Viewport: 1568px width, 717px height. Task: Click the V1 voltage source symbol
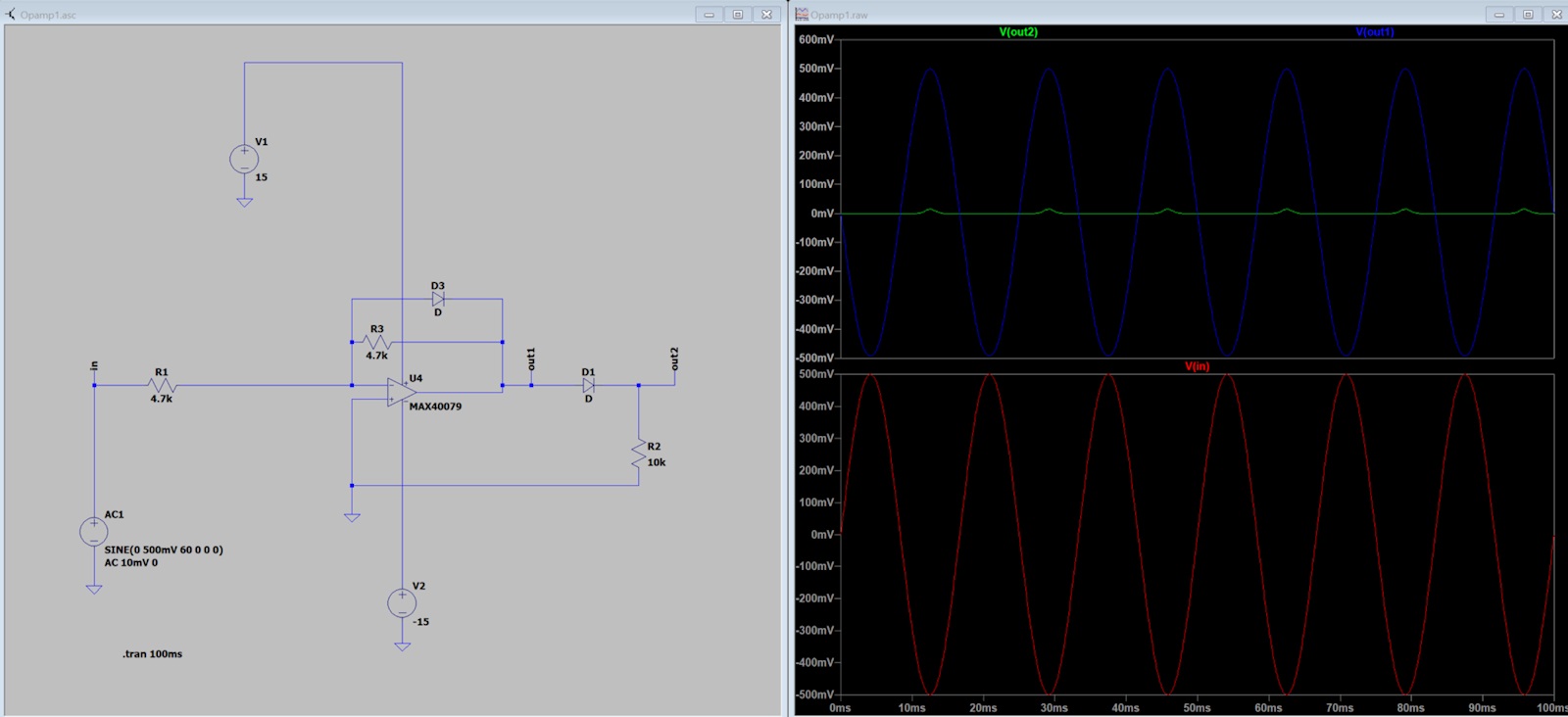pyautogui.click(x=244, y=159)
